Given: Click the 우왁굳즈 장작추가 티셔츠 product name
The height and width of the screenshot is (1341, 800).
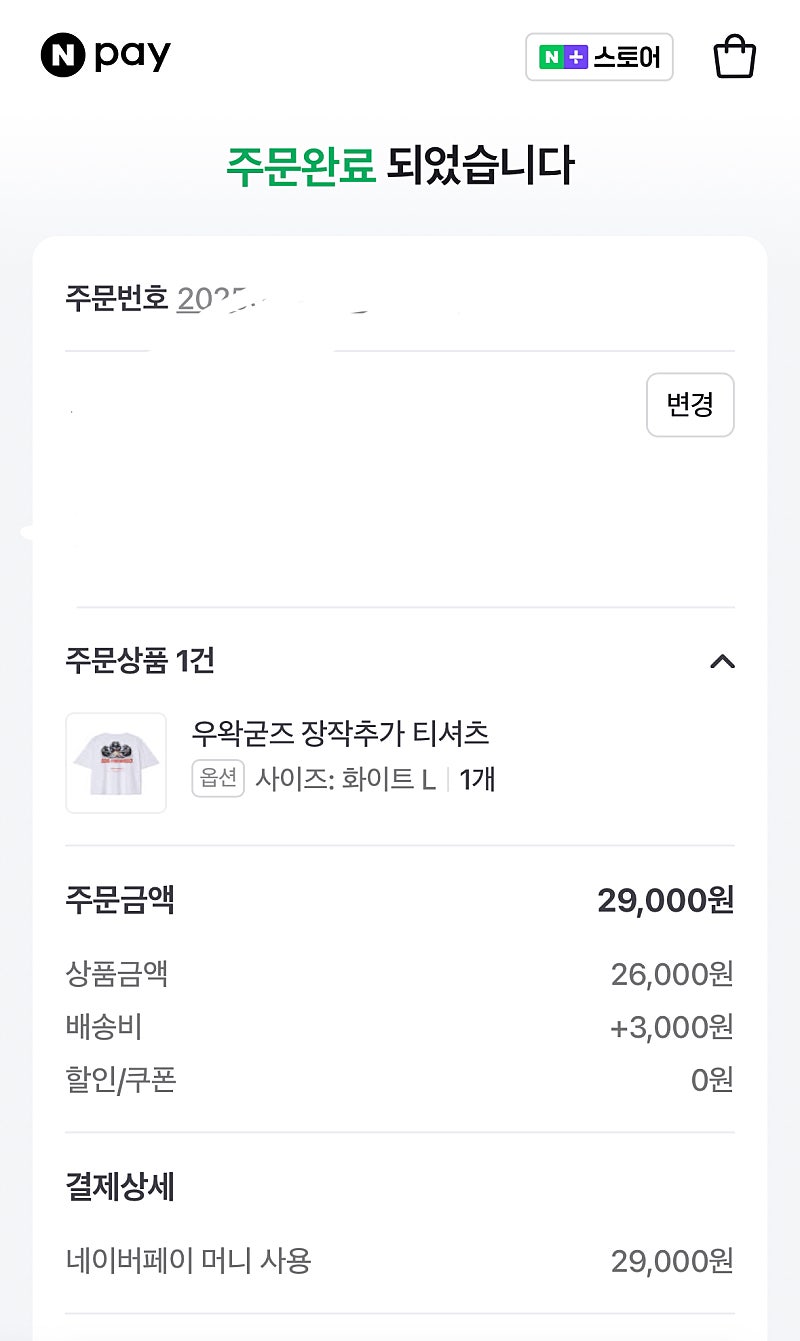Looking at the screenshot, I should pyautogui.click(x=340, y=734).
